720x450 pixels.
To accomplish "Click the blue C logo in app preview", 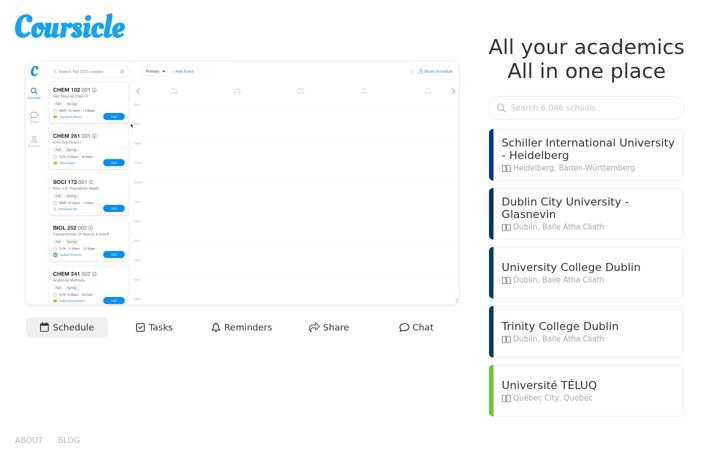I will [34, 71].
